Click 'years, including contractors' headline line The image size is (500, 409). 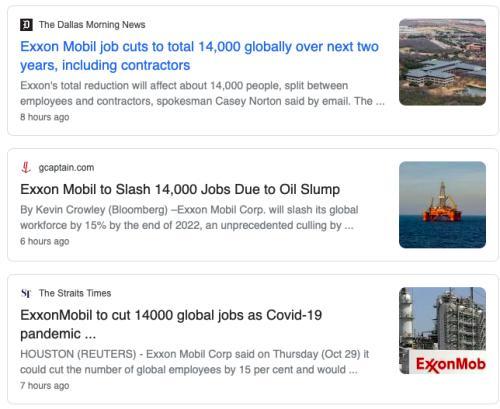(105, 65)
